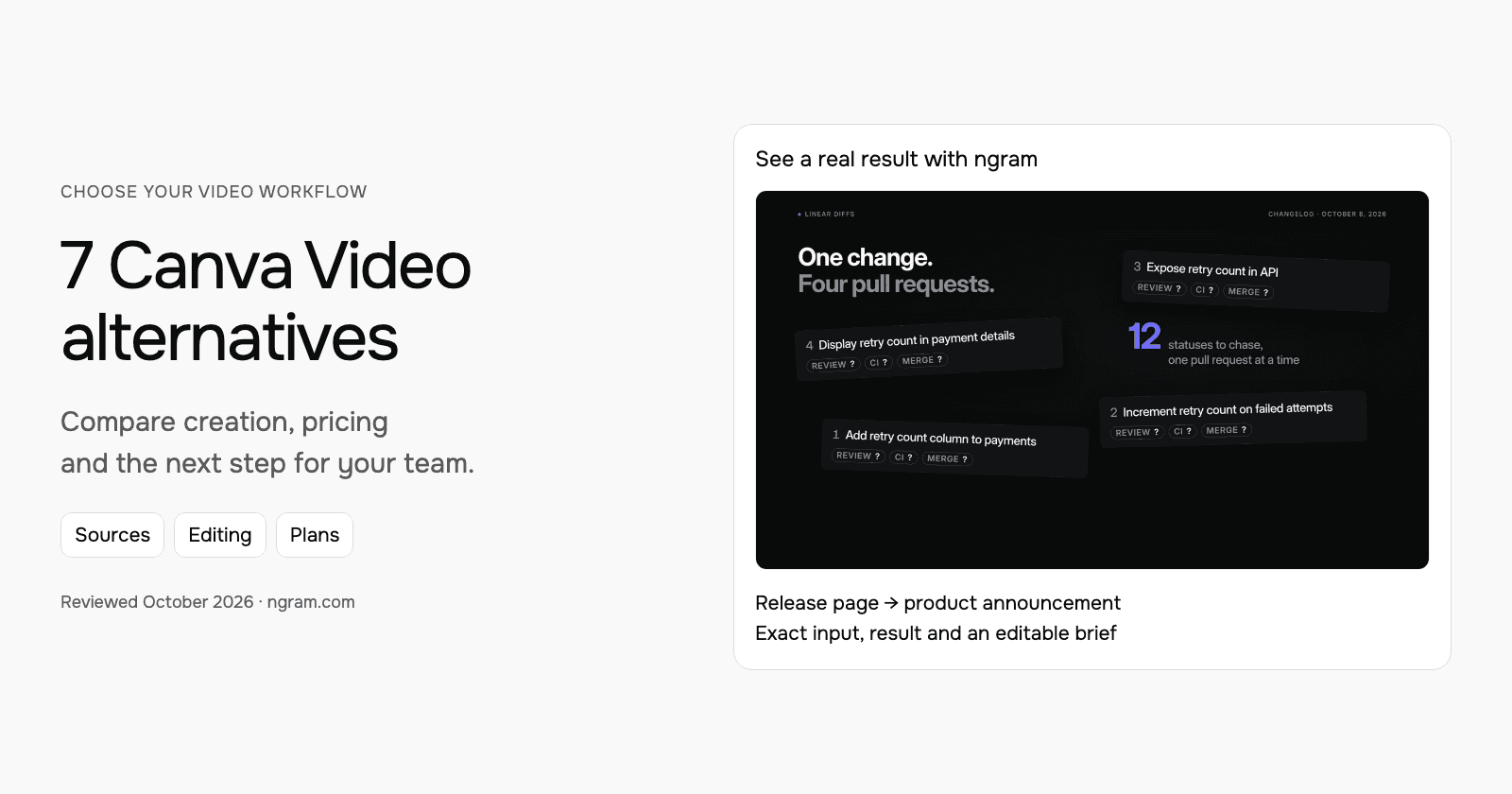Click 'and the next step for your team.' line
The height and width of the screenshot is (794, 1512).
click(267, 463)
